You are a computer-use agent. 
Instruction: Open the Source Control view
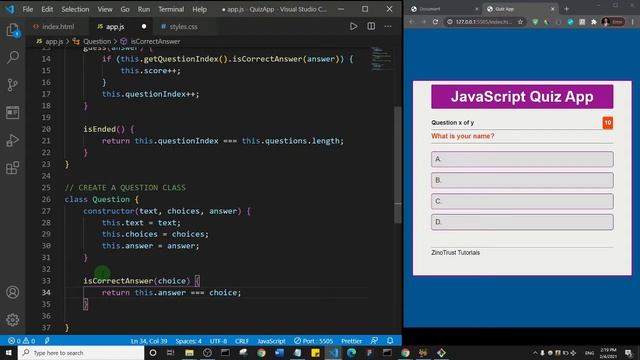[13, 84]
